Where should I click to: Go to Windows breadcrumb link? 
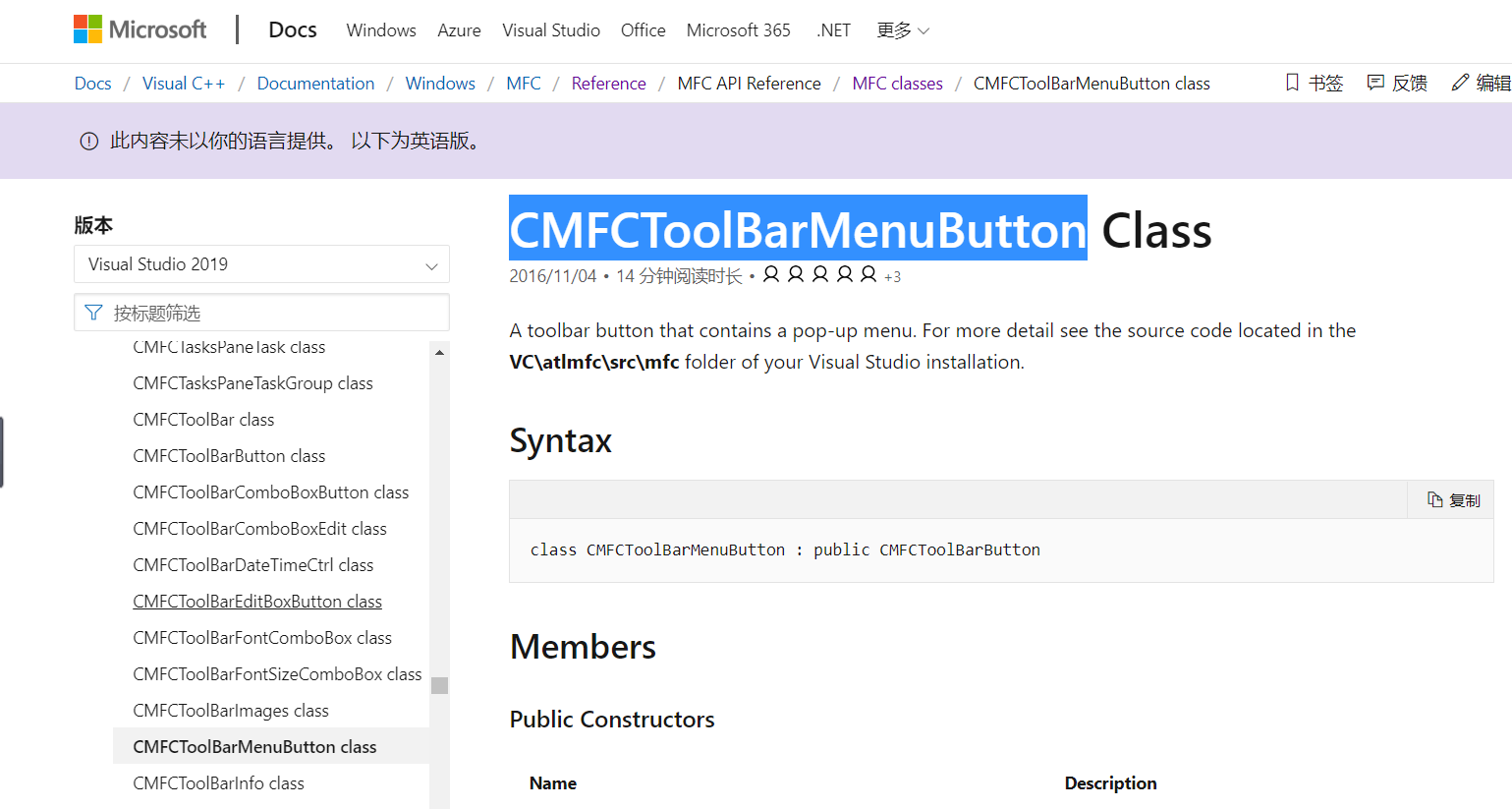[x=440, y=84]
